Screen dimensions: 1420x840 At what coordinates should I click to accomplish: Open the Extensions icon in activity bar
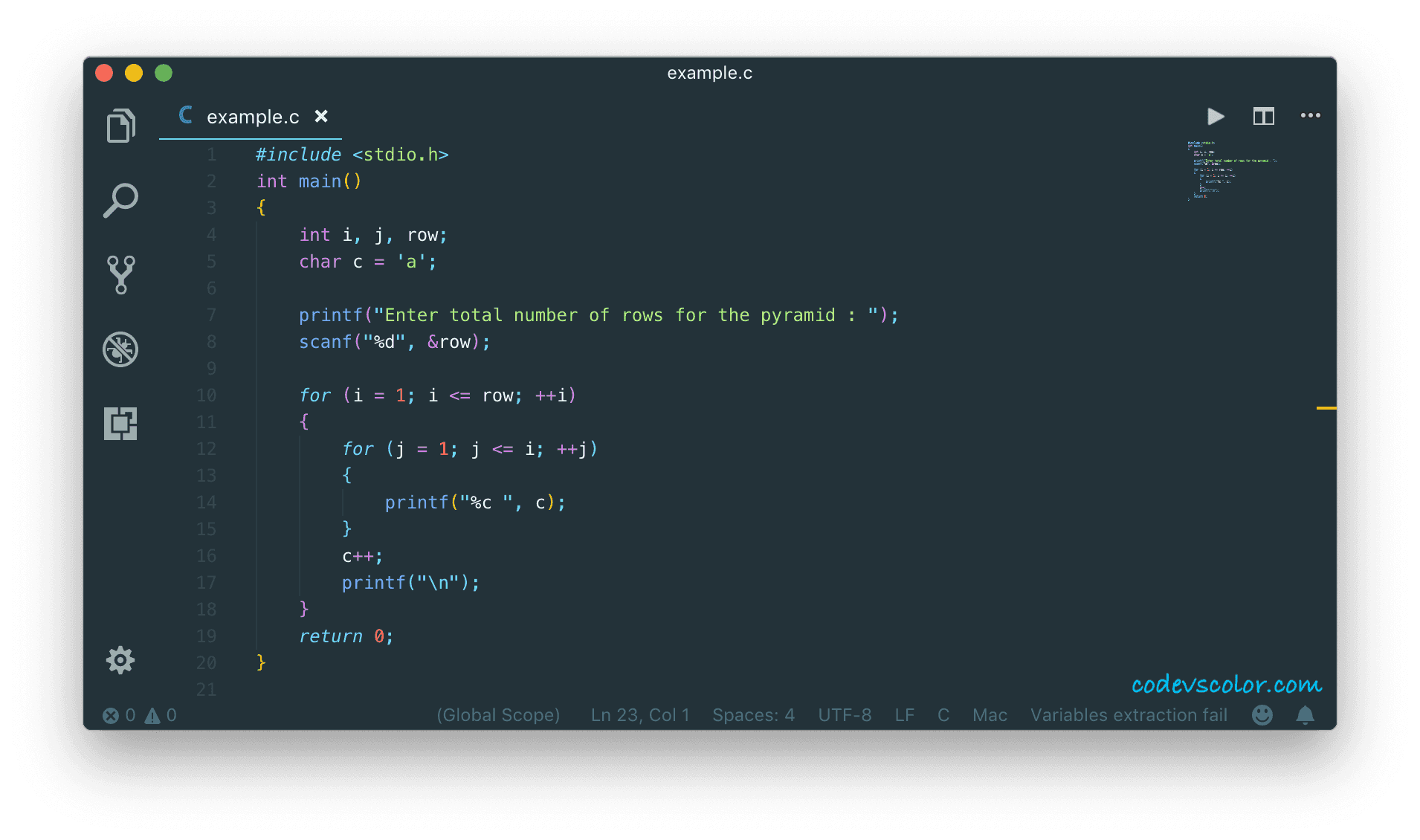[x=120, y=423]
